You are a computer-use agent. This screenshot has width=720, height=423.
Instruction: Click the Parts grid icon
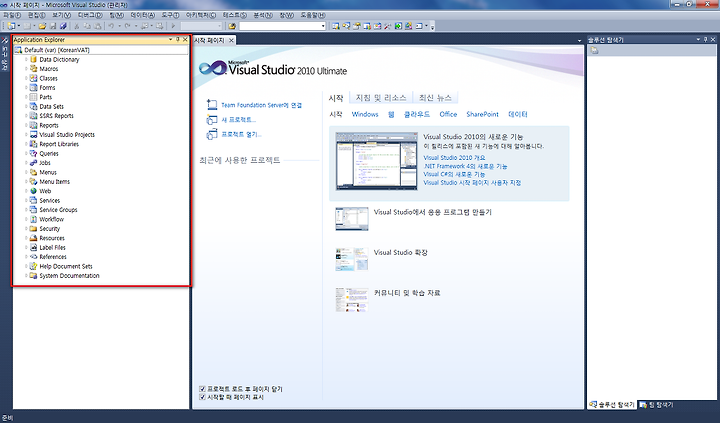pyautogui.click(x=33, y=97)
